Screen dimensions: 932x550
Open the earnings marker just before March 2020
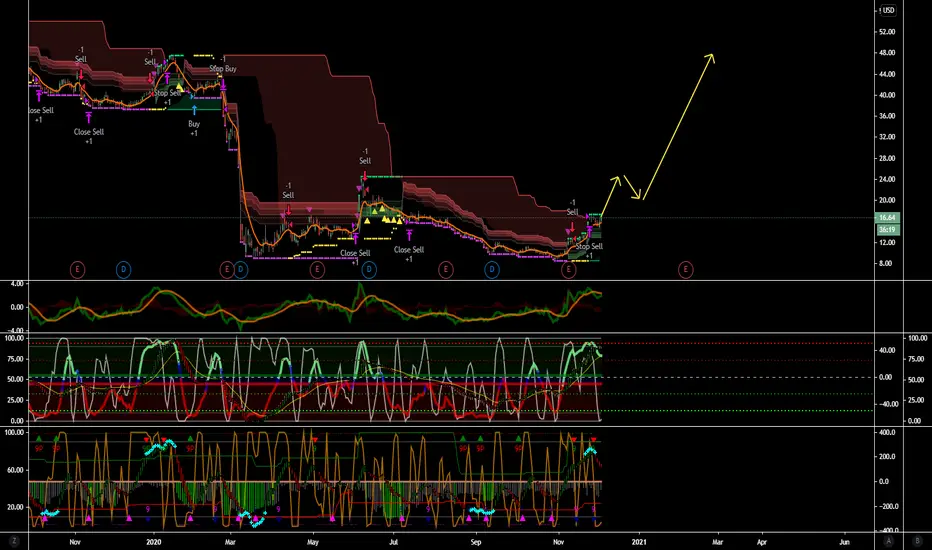226,269
